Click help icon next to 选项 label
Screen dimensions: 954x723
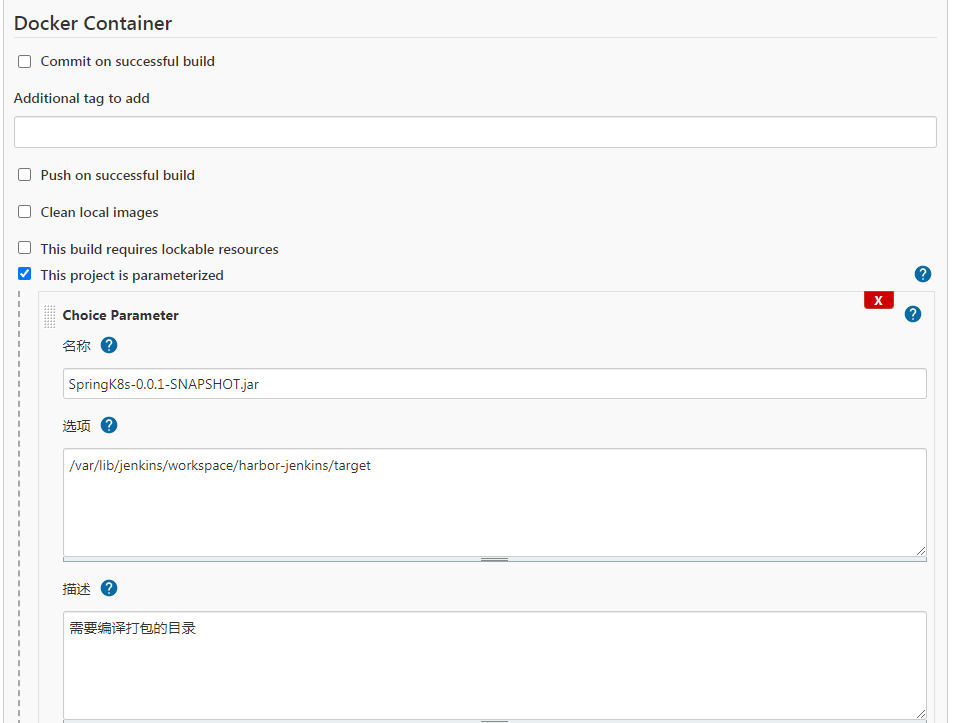109,425
